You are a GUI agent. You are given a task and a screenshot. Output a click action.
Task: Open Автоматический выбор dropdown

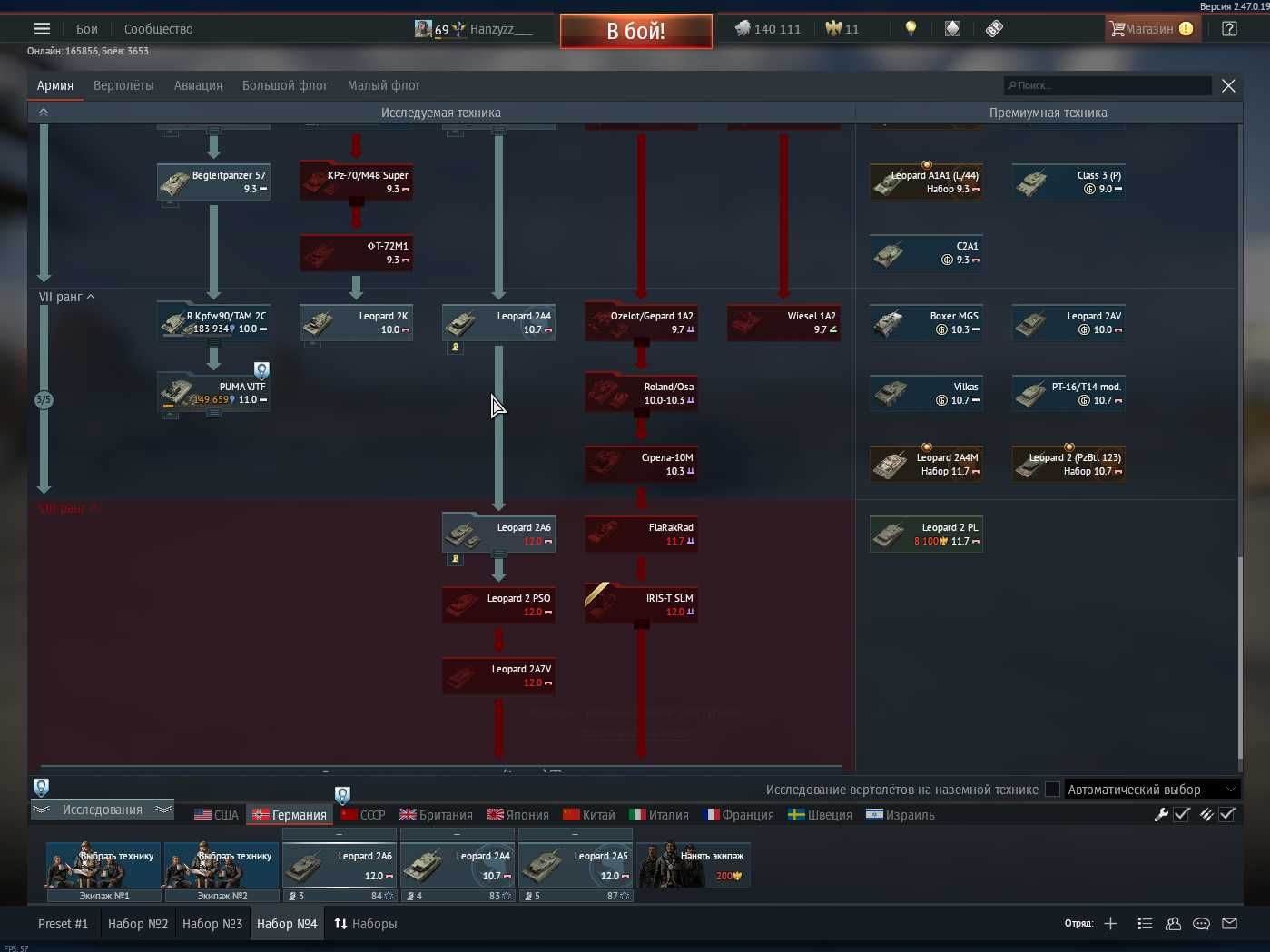pos(1153,790)
